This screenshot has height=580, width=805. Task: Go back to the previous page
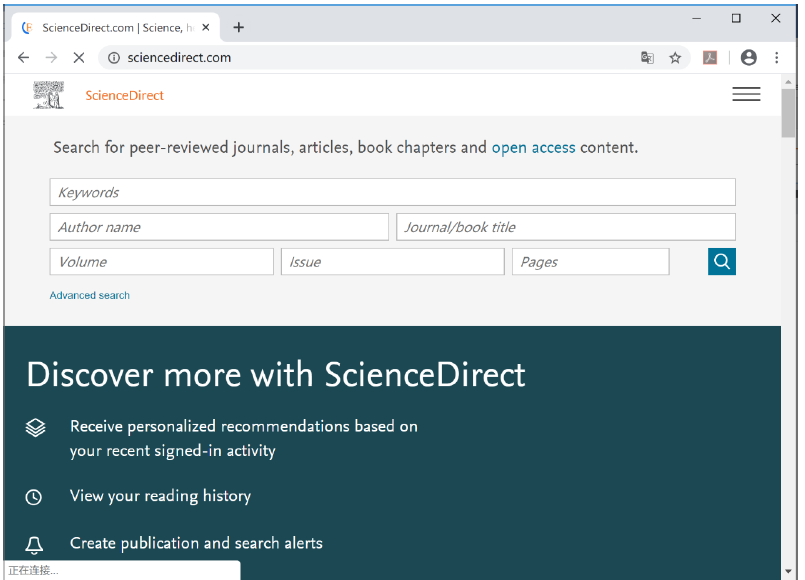[x=24, y=57]
